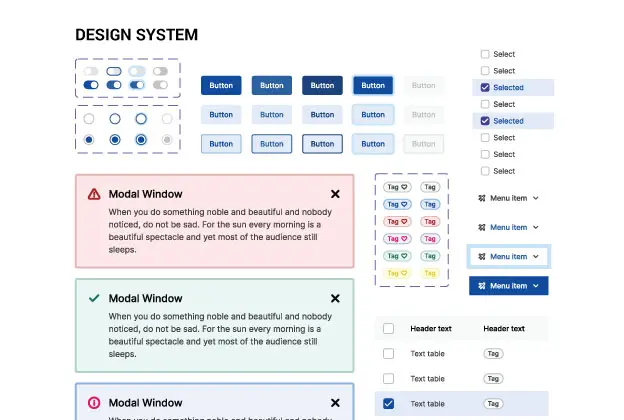
Task: Close the green Modal Window
Action: [x=335, y=298]
